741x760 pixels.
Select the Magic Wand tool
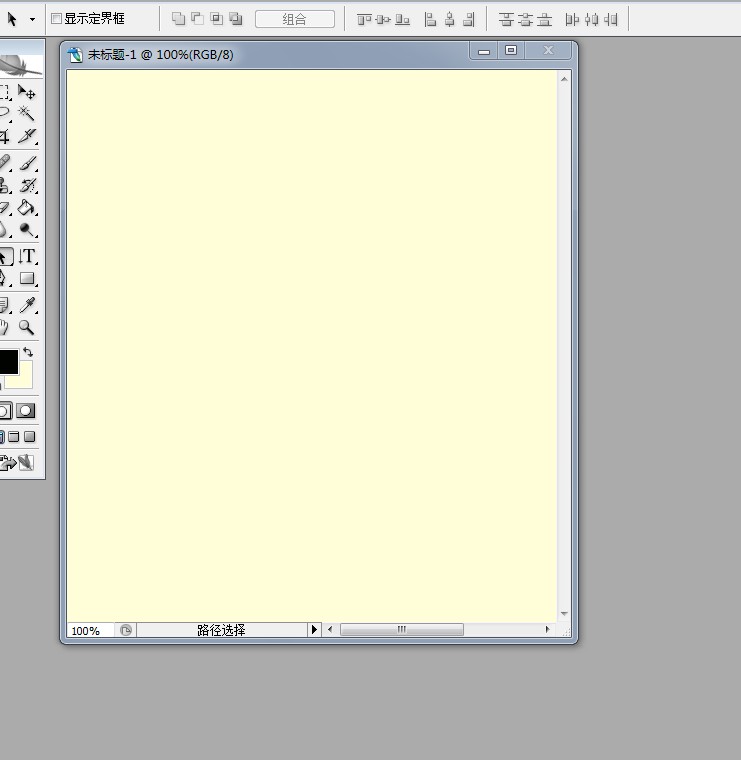(x=26, y=113)
